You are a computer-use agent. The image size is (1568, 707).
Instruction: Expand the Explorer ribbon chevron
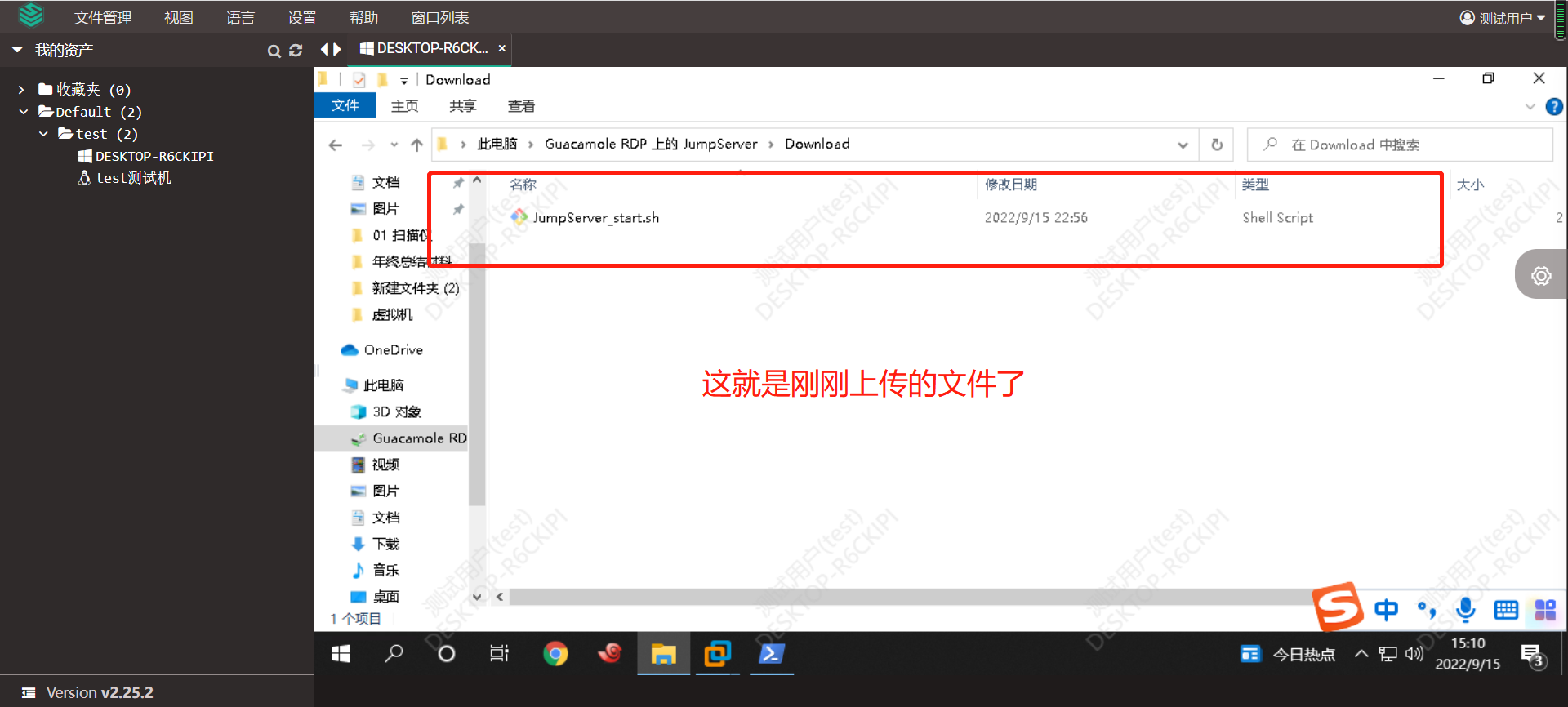pos(1530,107)
